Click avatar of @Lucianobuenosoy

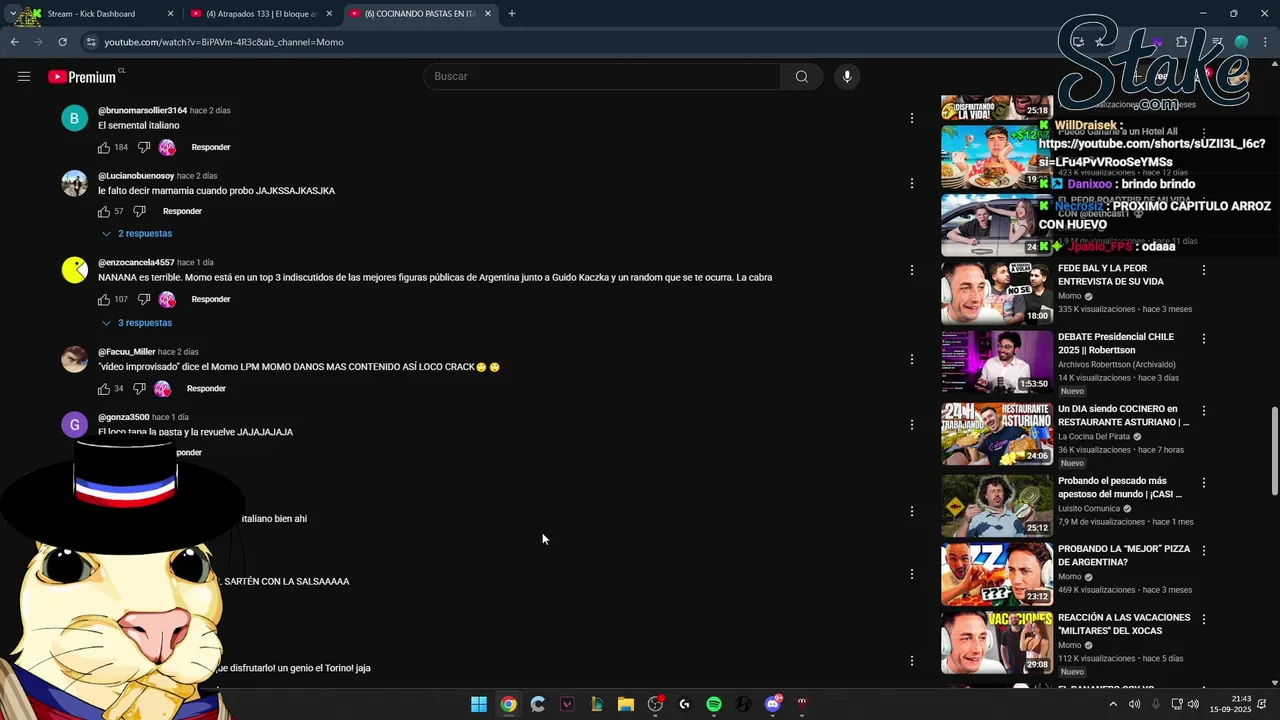pos(75,183)
